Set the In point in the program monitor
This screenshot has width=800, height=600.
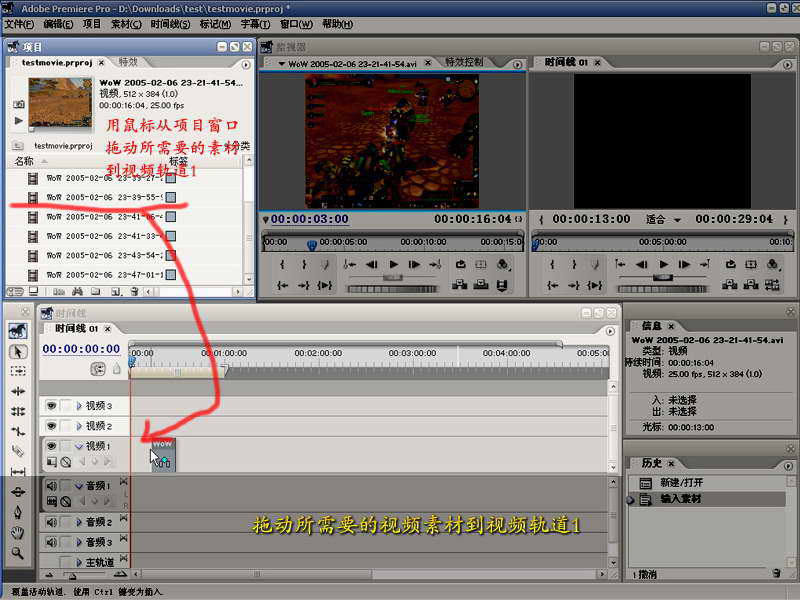click(x=552, y=264)
